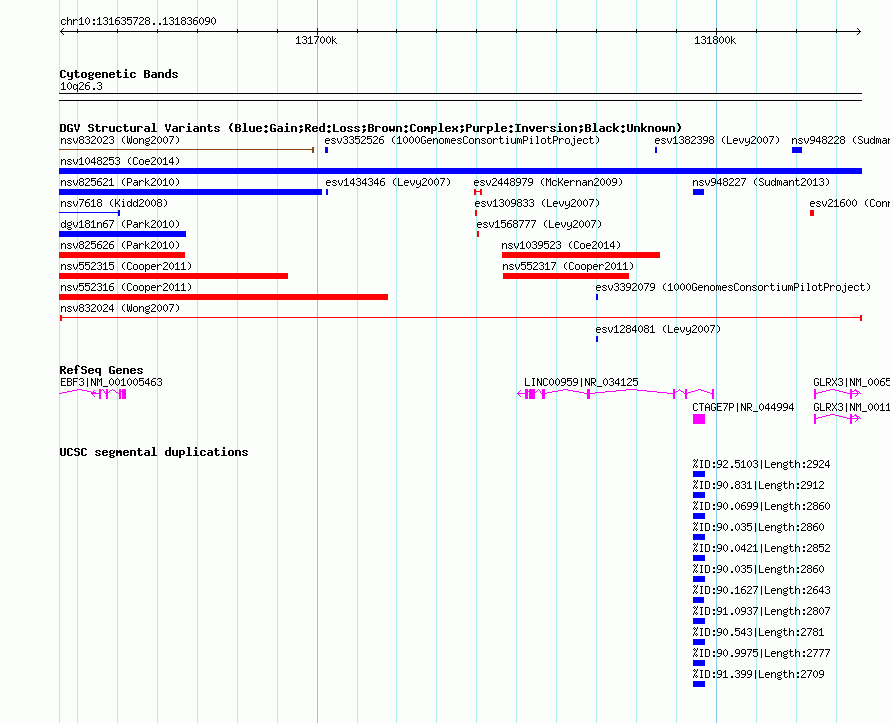Click the LINC00959 gene structure glyph
The width and height of the screenshot is (890, 723).
[616, 393]
